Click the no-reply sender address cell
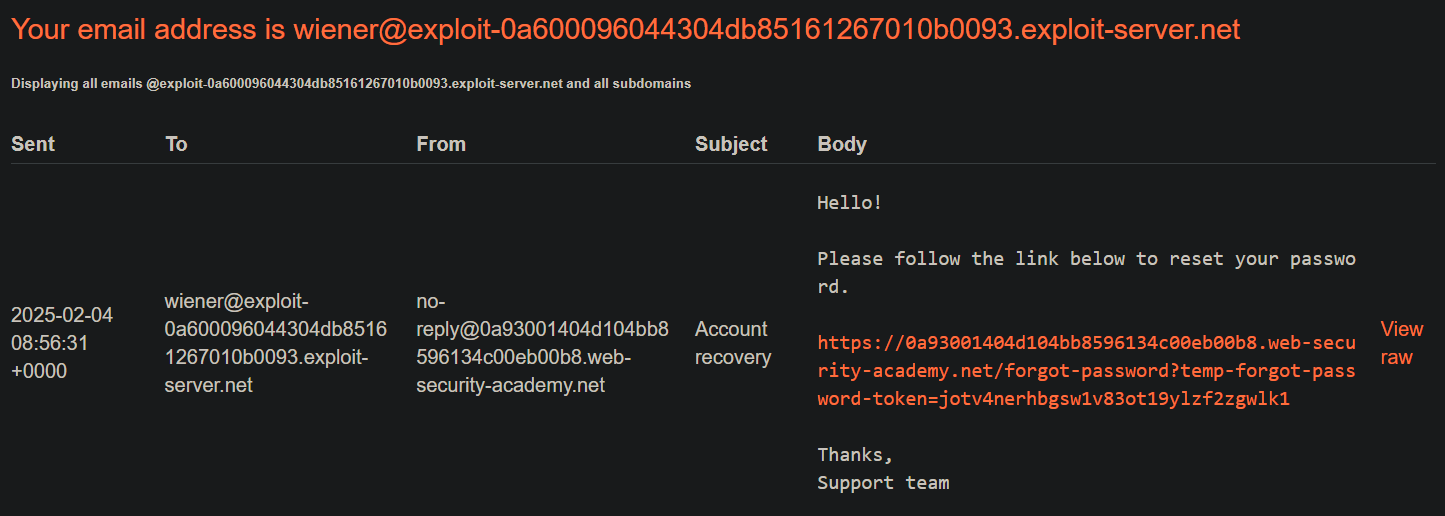The image size is (1445, 516). coord(542,343)
